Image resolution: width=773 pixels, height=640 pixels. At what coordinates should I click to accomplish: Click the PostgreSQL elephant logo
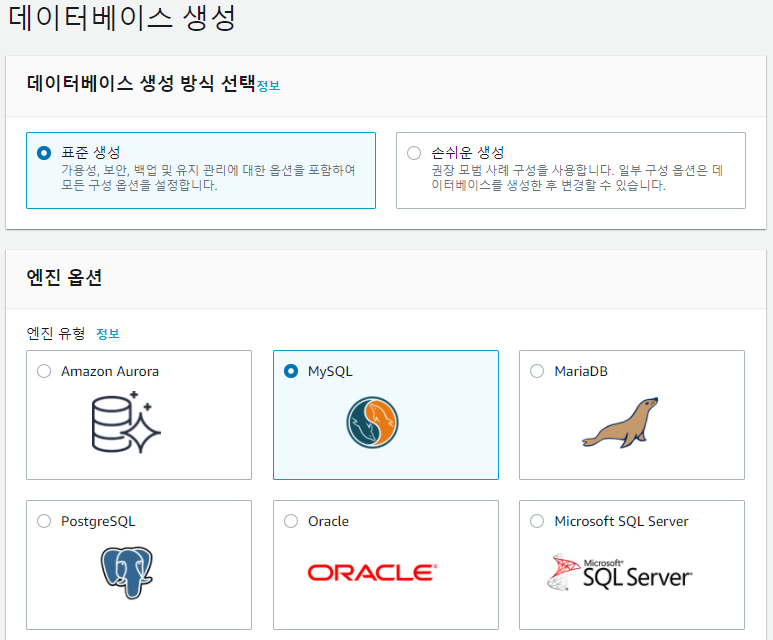click(x=127, y=572)
